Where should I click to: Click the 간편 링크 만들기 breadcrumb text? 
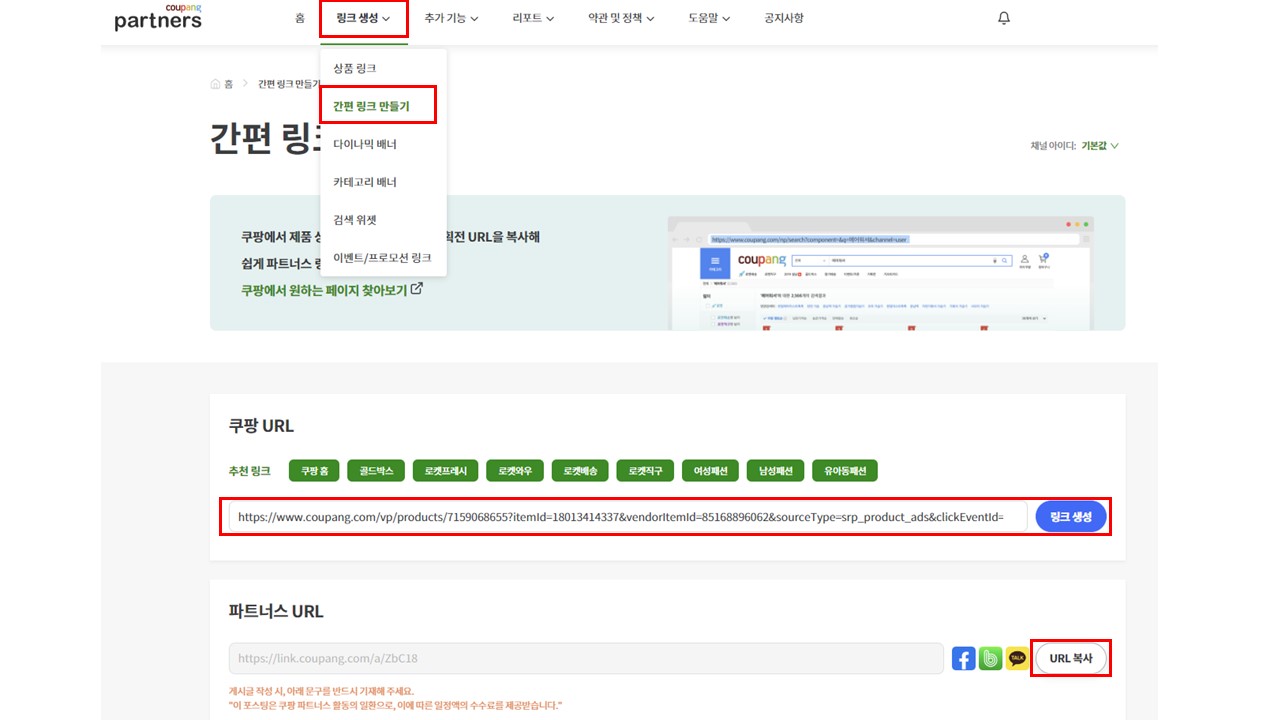(x=289, y=84)
